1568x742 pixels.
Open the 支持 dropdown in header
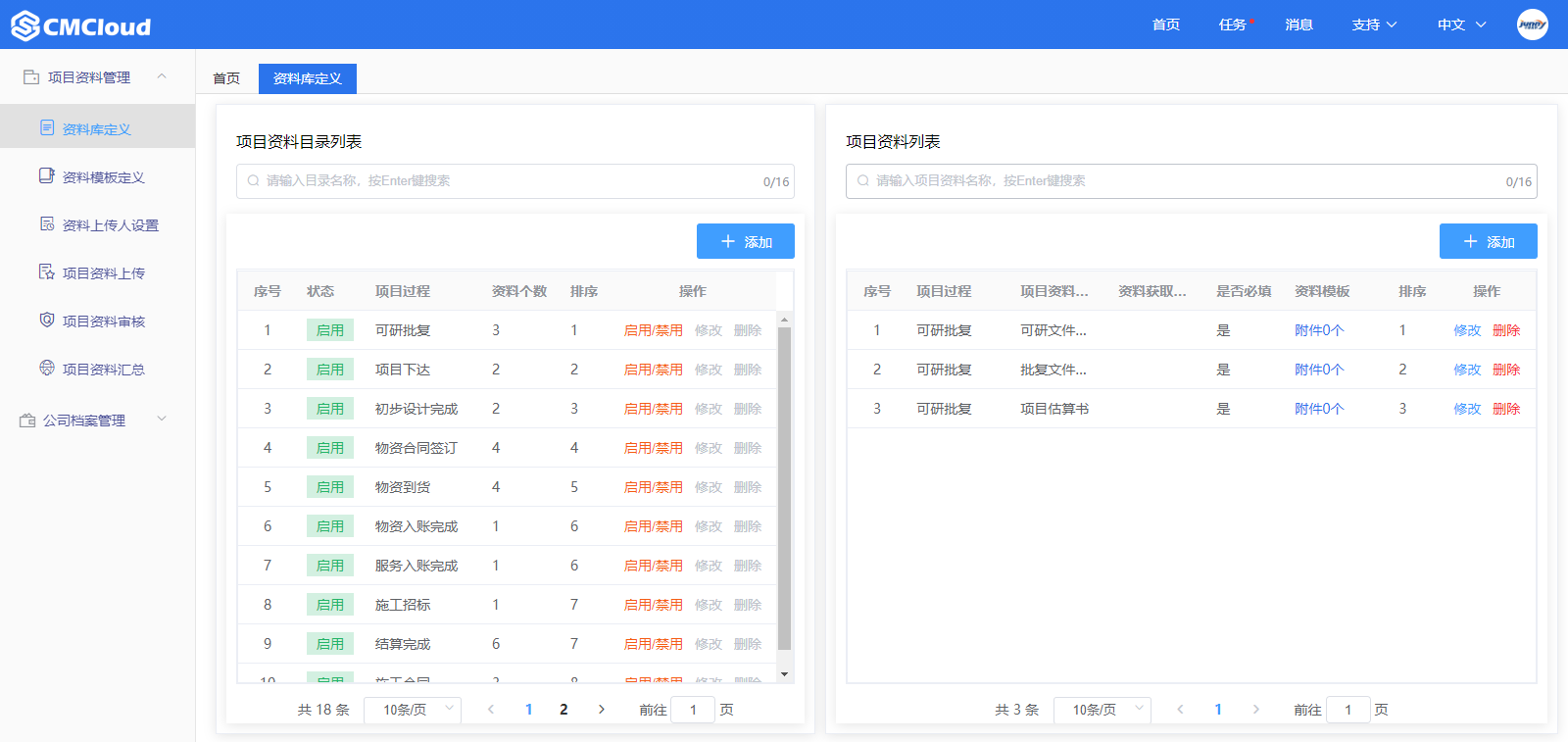click(1374, 25)
